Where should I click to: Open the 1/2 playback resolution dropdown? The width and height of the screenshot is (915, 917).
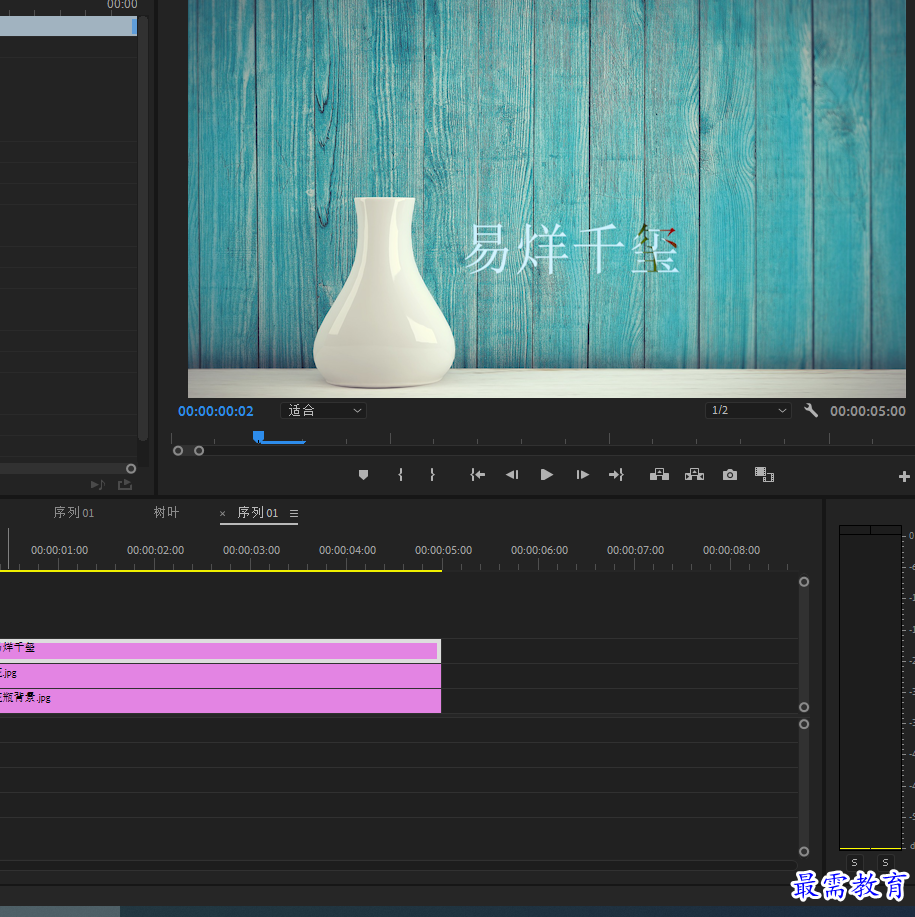[x=748, y=411]
